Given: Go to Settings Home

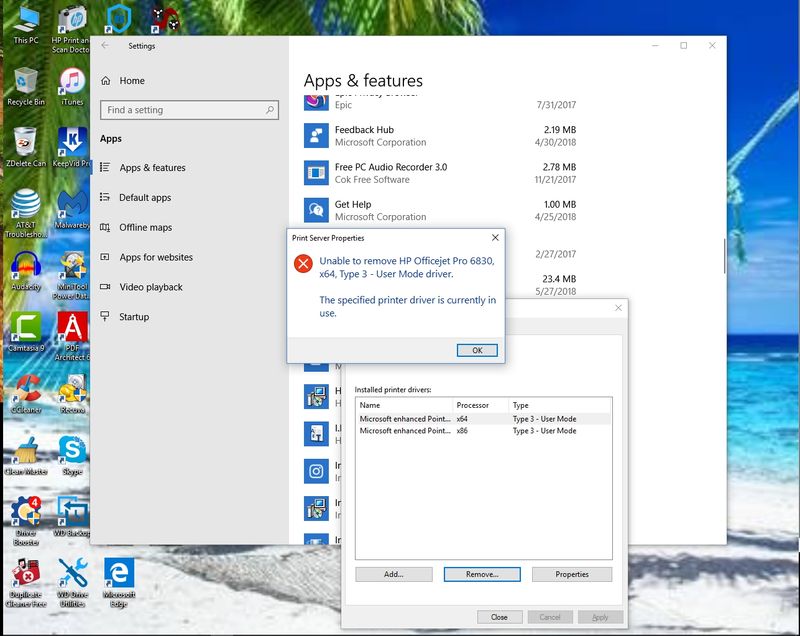Looking at the screenshot, I should (131, 81).
